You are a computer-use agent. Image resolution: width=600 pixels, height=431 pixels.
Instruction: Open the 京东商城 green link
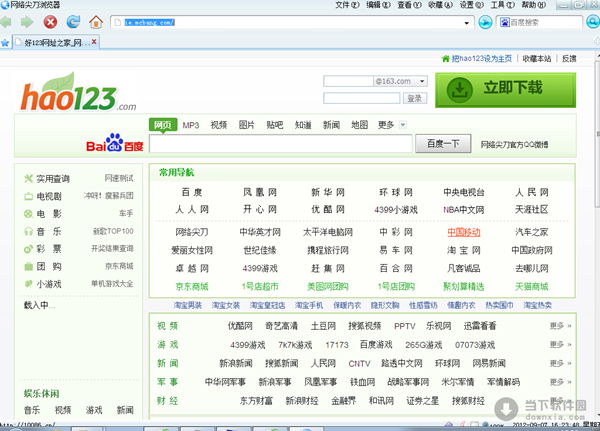point(192,286)
